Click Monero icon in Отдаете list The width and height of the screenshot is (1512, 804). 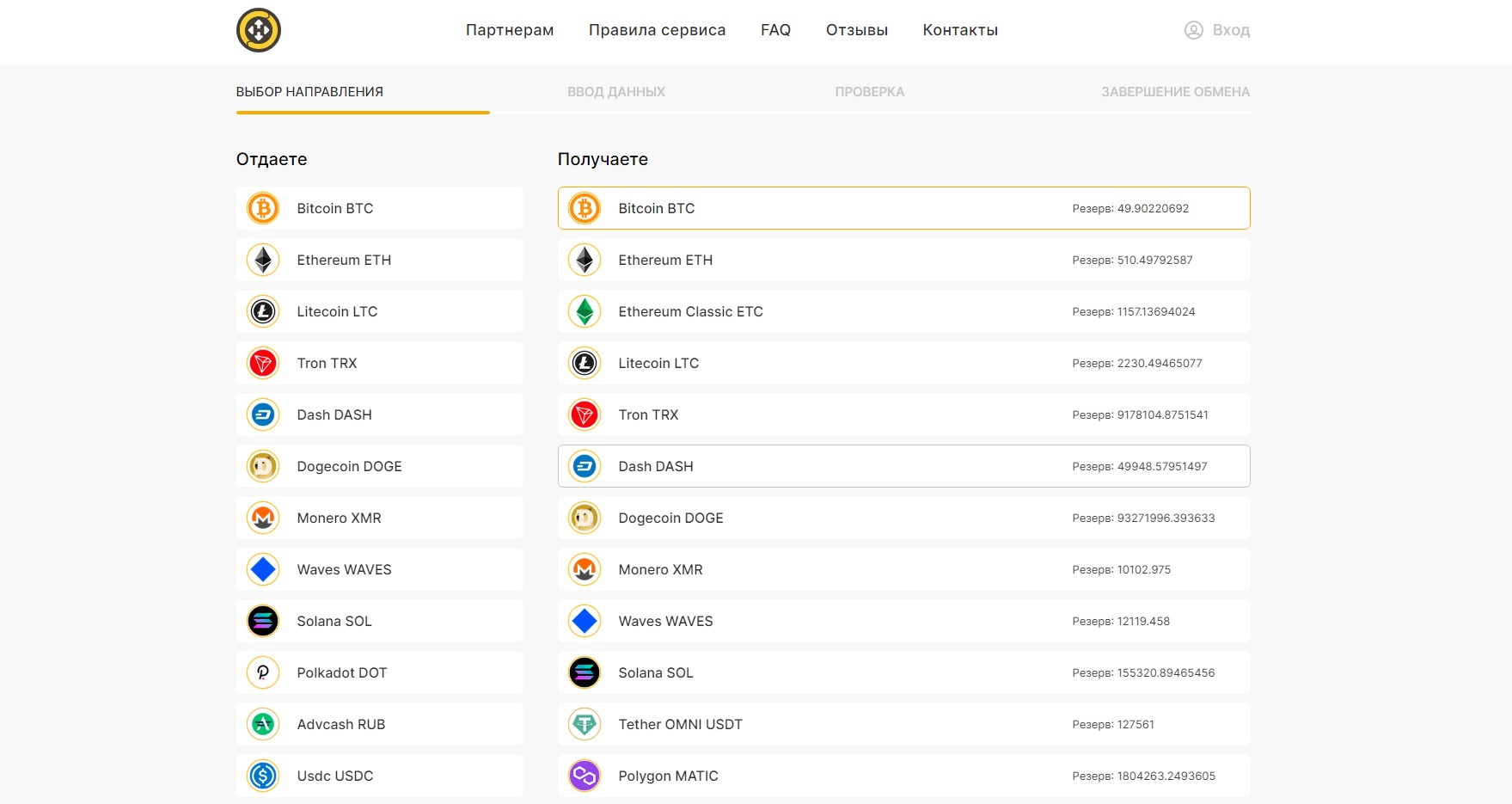[x=263, y=518]
